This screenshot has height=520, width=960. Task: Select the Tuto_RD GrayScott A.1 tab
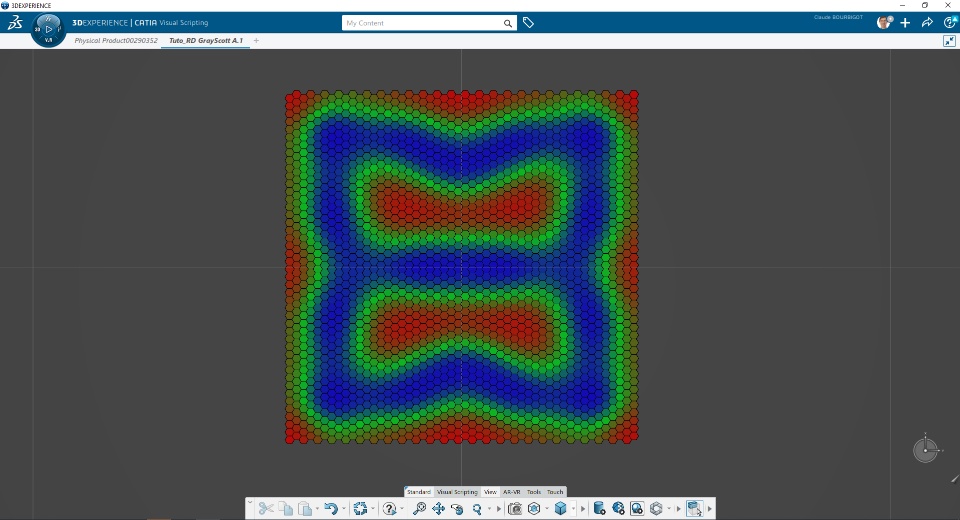point(206,40)
